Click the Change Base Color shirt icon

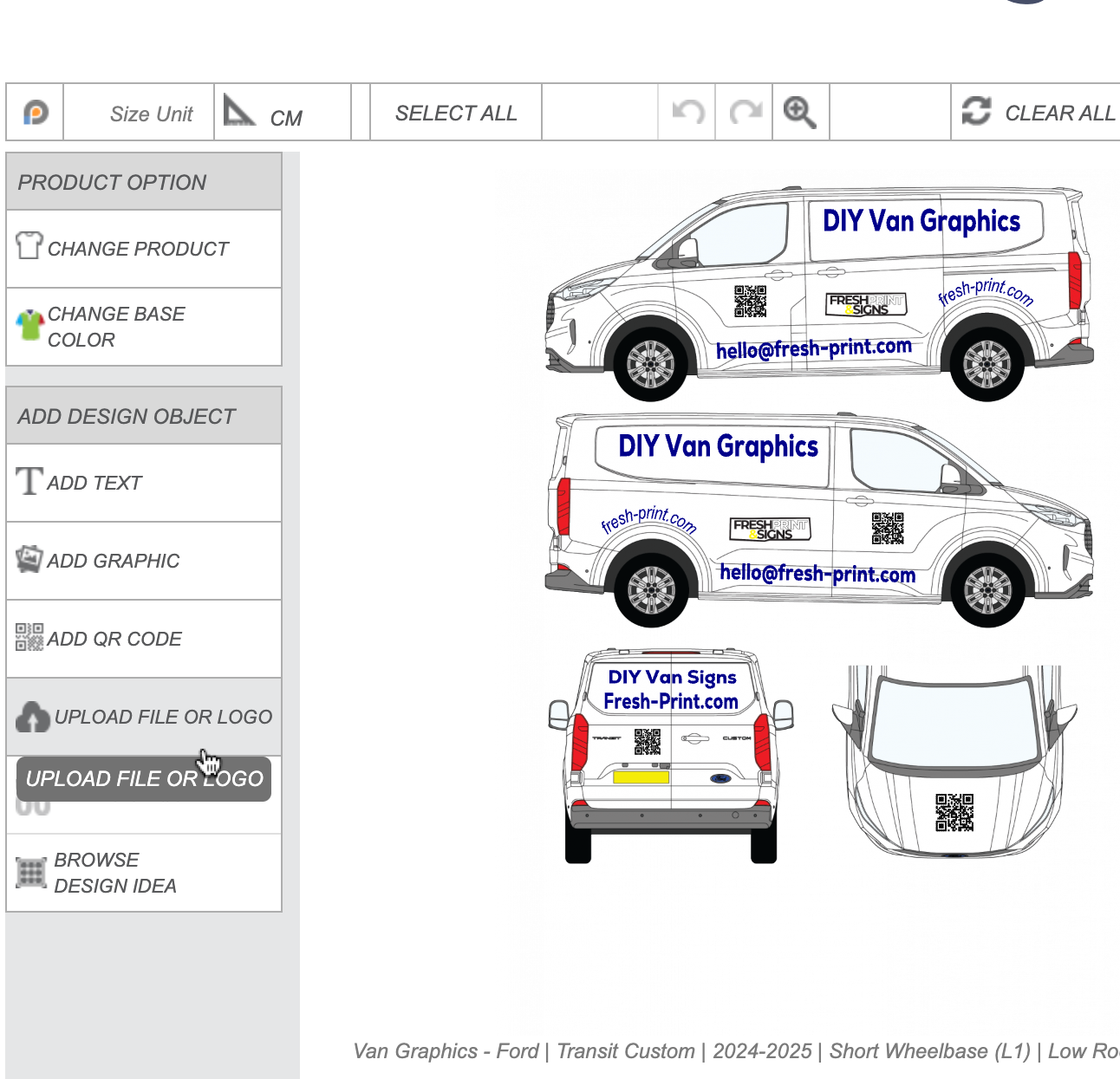[x=29, y=326]
